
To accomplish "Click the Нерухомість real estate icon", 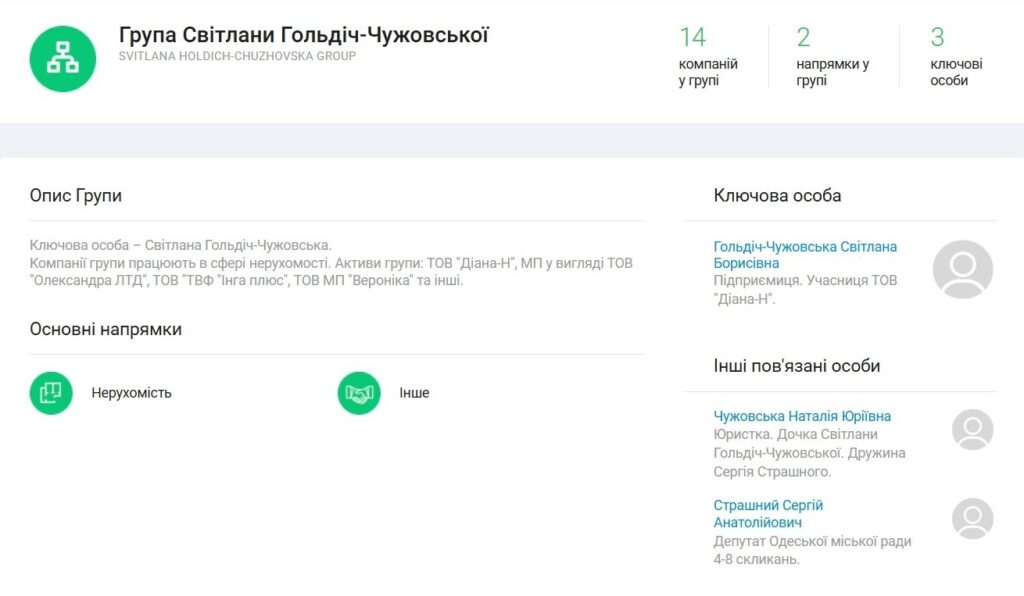I will click(51, 393).
